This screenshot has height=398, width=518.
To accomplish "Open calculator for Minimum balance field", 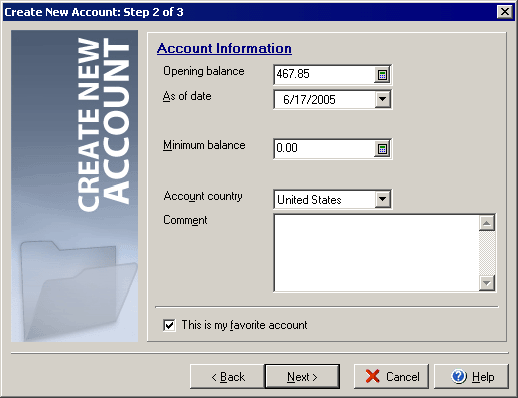I will [x=382, y=149].
